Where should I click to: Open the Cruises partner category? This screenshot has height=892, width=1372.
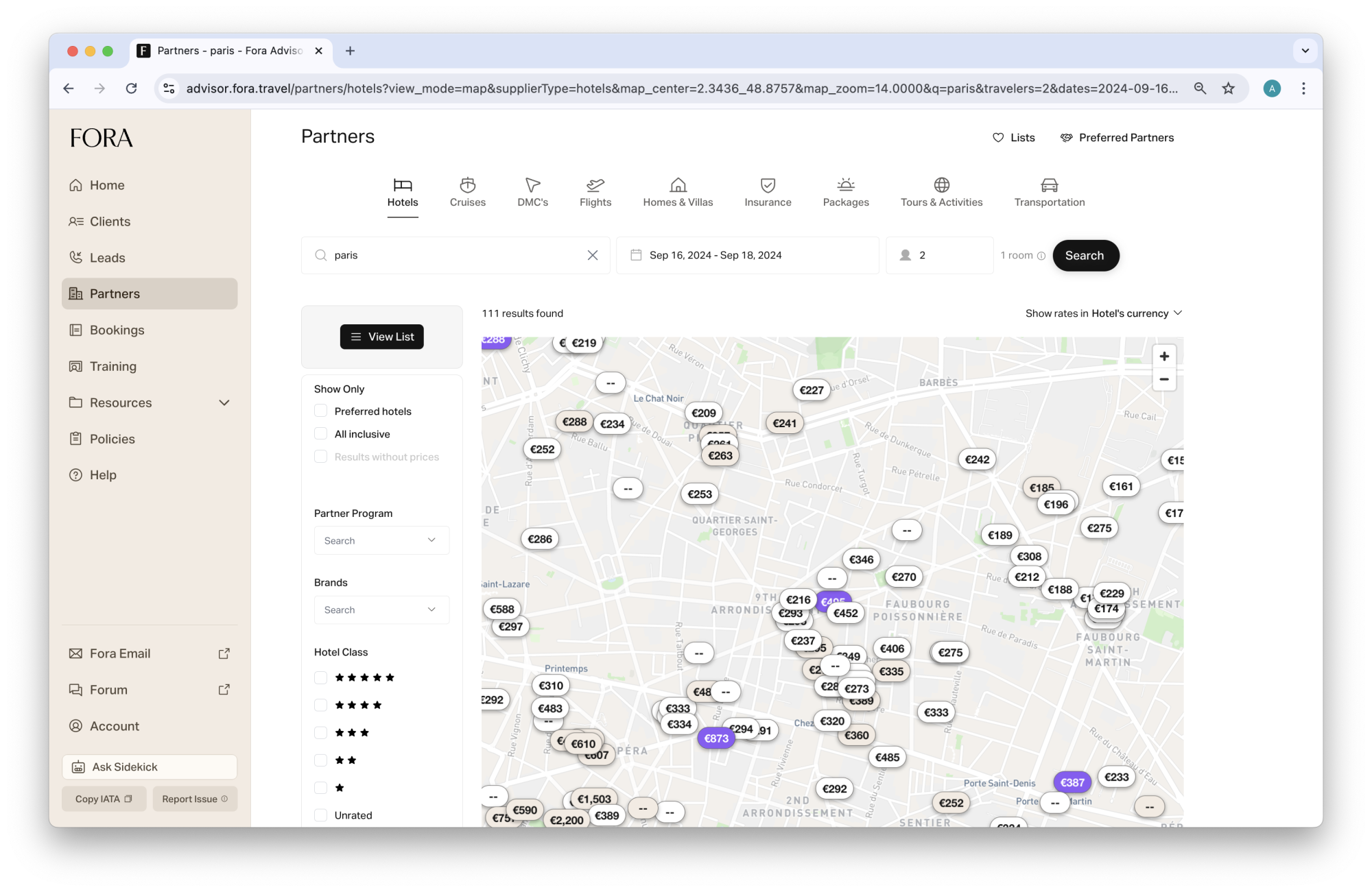467,192
